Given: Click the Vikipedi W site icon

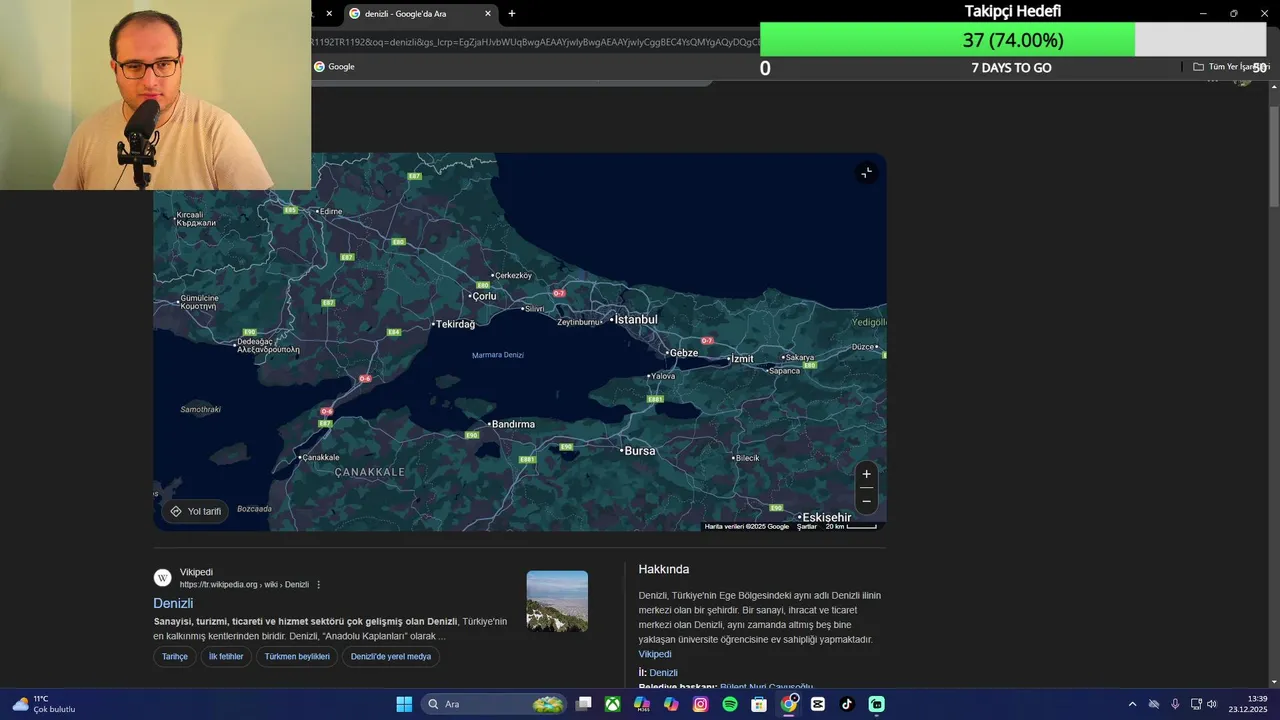Looking at the screenshot, I should point(162,578).
